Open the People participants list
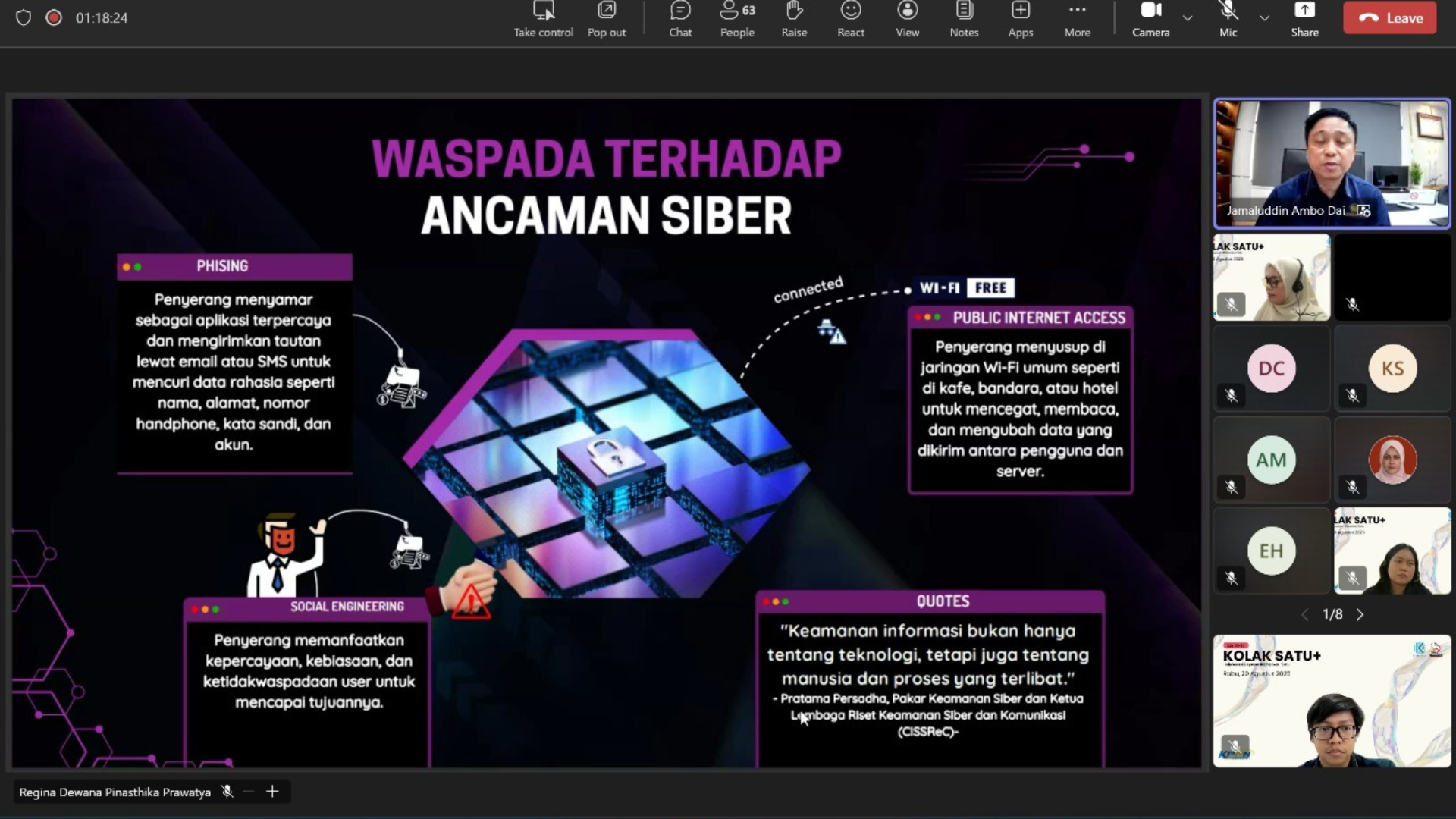Image resolution: width=1456 pixels, height=819 pixels. click(736, 19)
